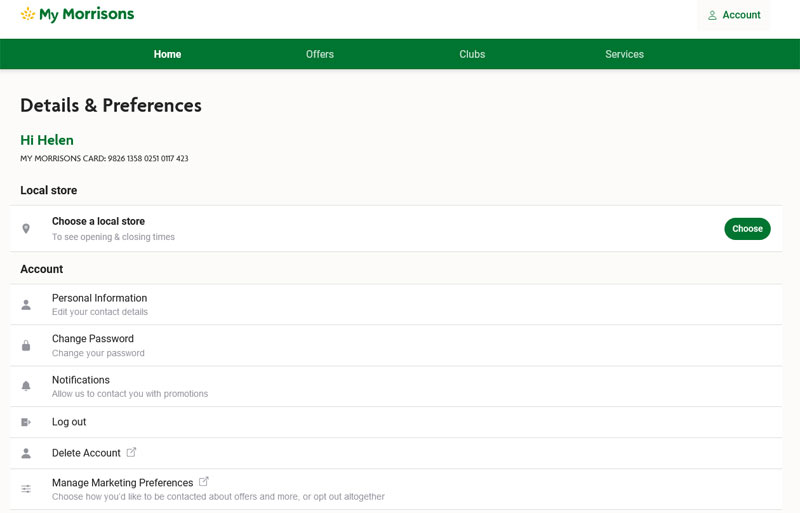Click the map pin icon for local store
This screenshot has height=513, width=800.
[26, 229]
